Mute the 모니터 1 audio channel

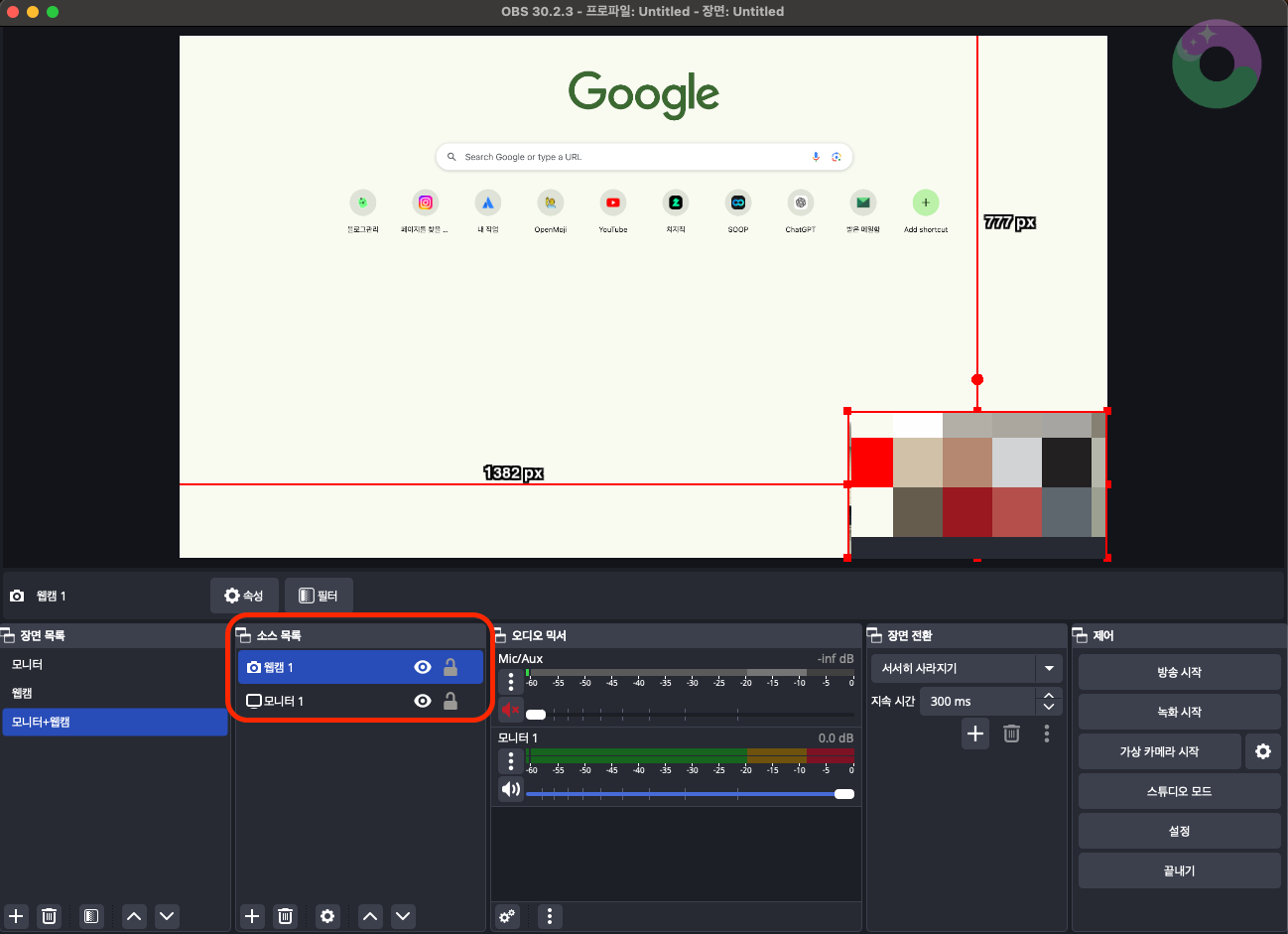tap(511, 789)
